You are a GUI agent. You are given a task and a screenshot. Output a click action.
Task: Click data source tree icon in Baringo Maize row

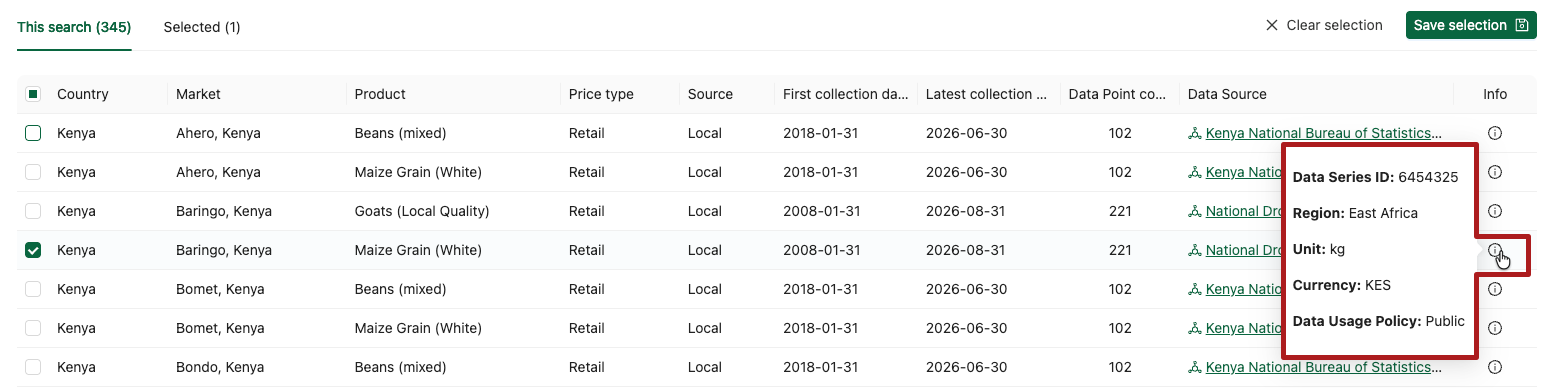point(1194,250)
